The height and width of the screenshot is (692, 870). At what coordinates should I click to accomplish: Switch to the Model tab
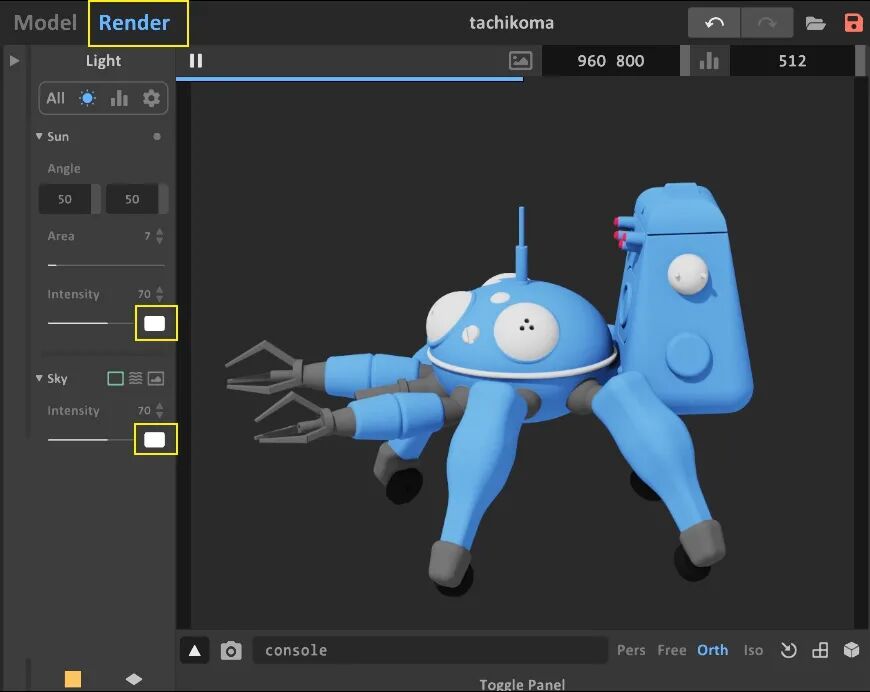45,23
